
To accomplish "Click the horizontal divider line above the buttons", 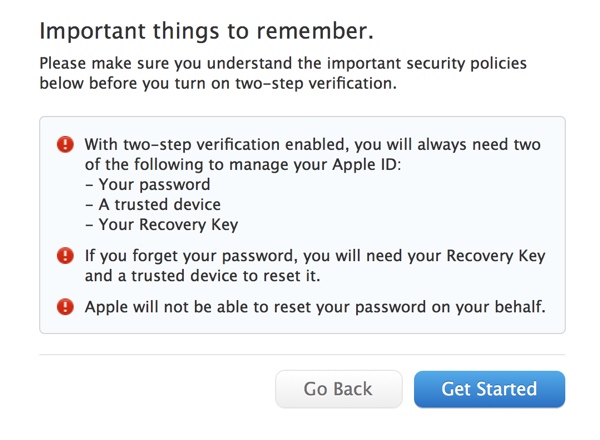I will (302, 354).
